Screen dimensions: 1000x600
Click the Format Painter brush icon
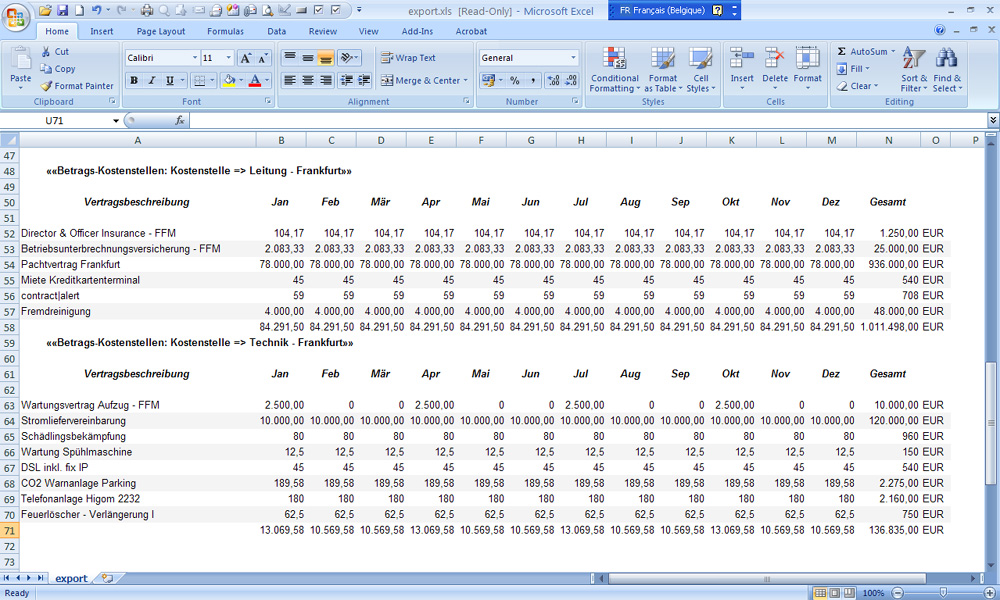(47, 86)
